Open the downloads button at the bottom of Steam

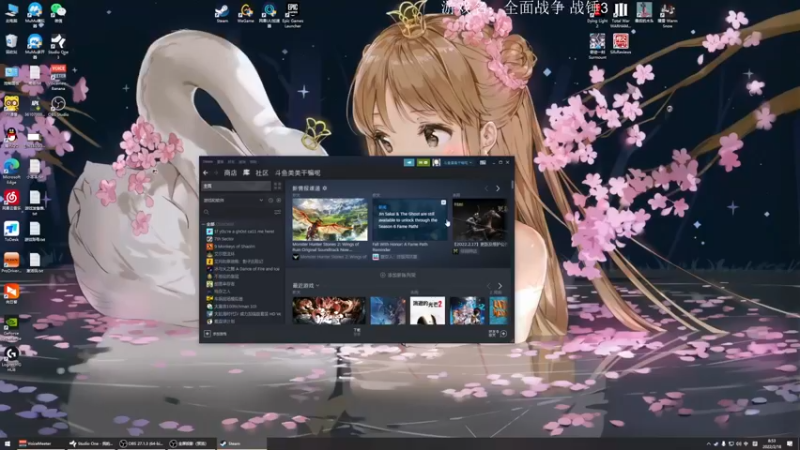point(357,332)
